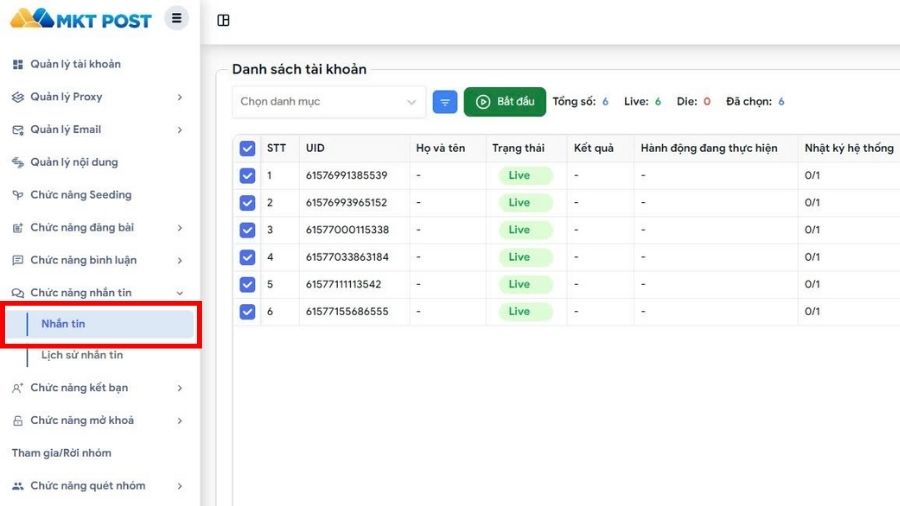Click the Quản lý Email icon
This screenshot has width=900, height=506.
tap(17, 130)
